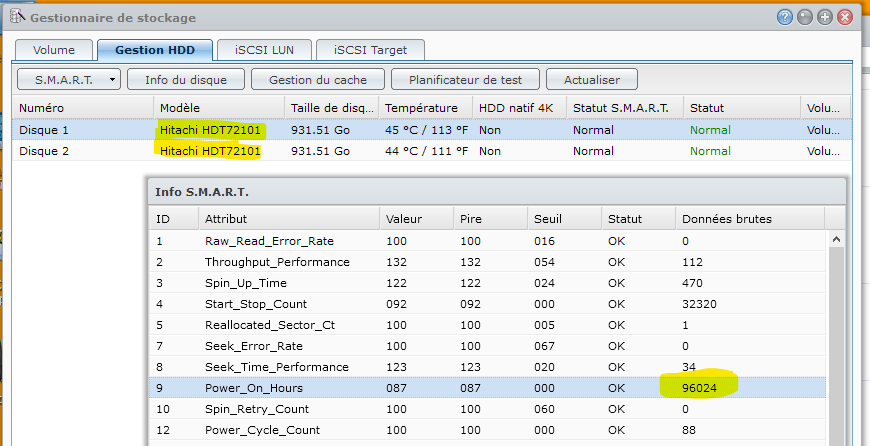Open the iSCSI LUN tab
This screenshot has height=446, width=870.
pyautogui.click(x=264, y=50)
